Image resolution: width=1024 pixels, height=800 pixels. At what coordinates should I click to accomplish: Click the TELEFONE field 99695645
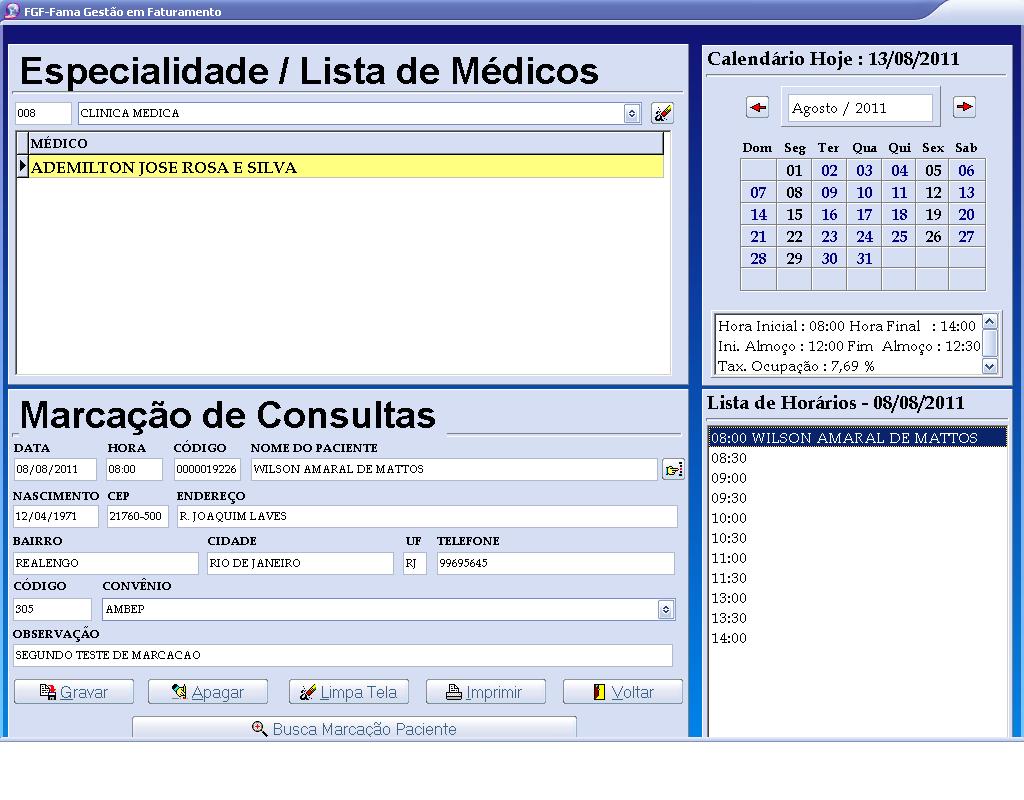point(556,563)
